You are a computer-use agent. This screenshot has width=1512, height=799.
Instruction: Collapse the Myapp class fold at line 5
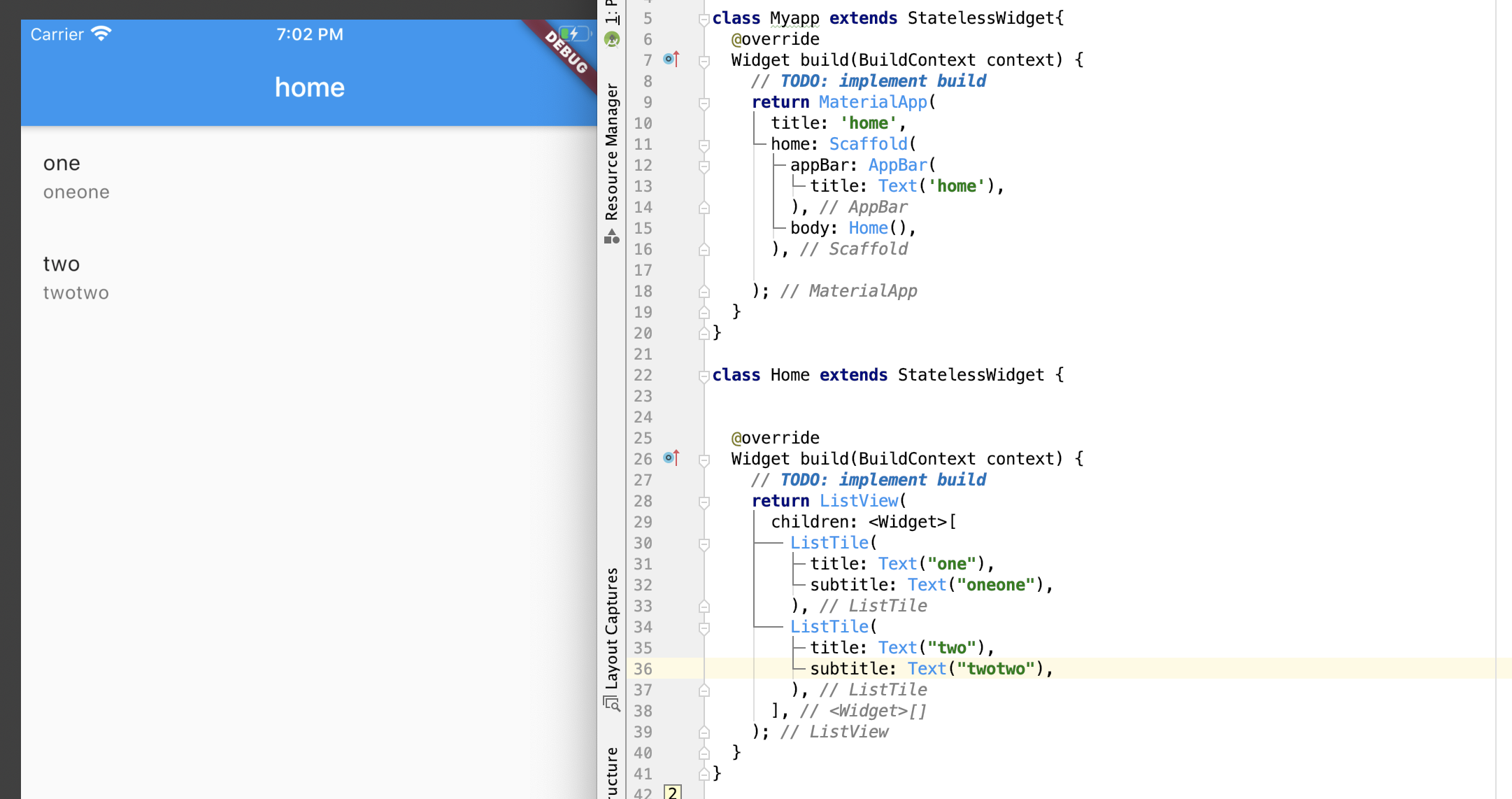[704, 20]
